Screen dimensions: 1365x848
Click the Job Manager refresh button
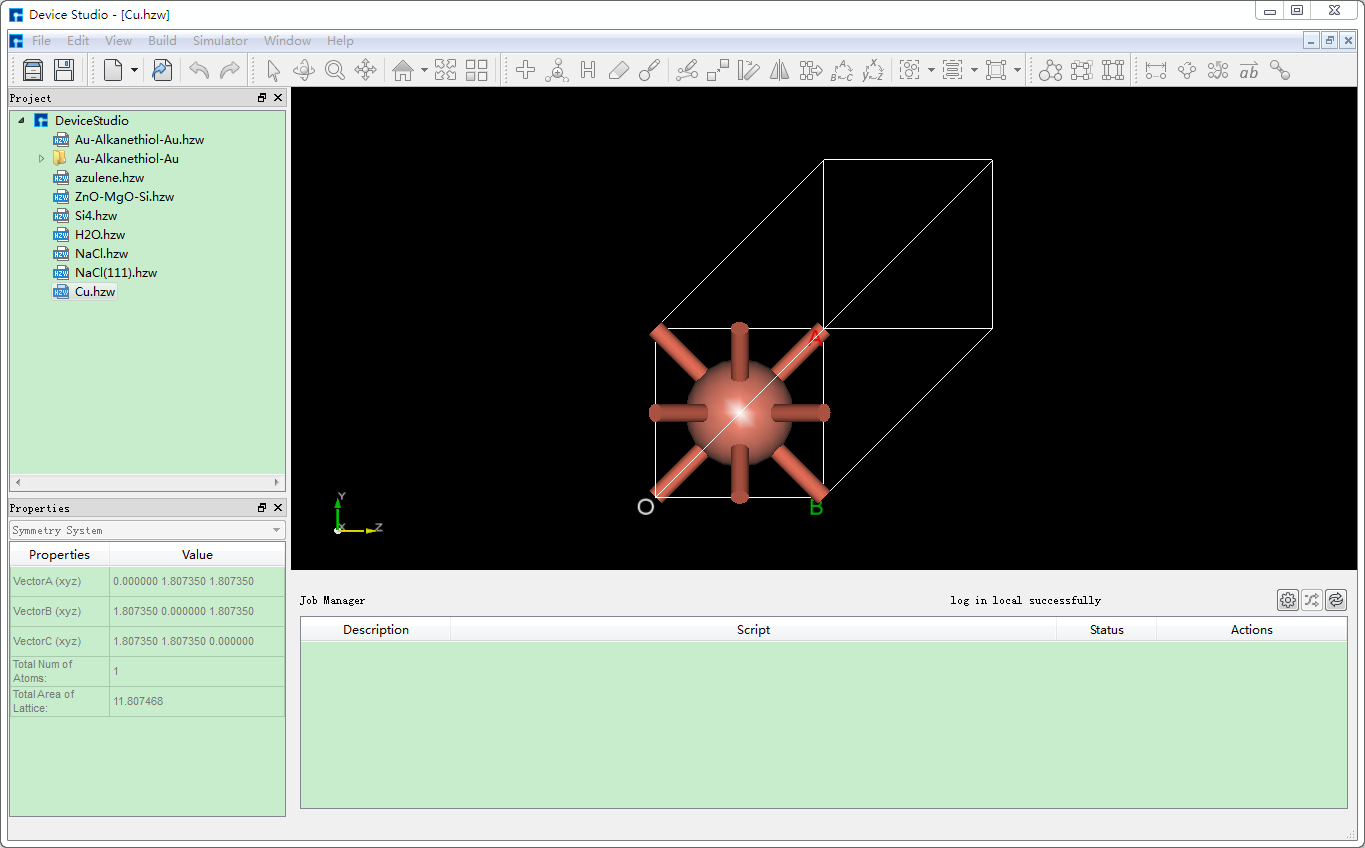(x=1335, y=600)
